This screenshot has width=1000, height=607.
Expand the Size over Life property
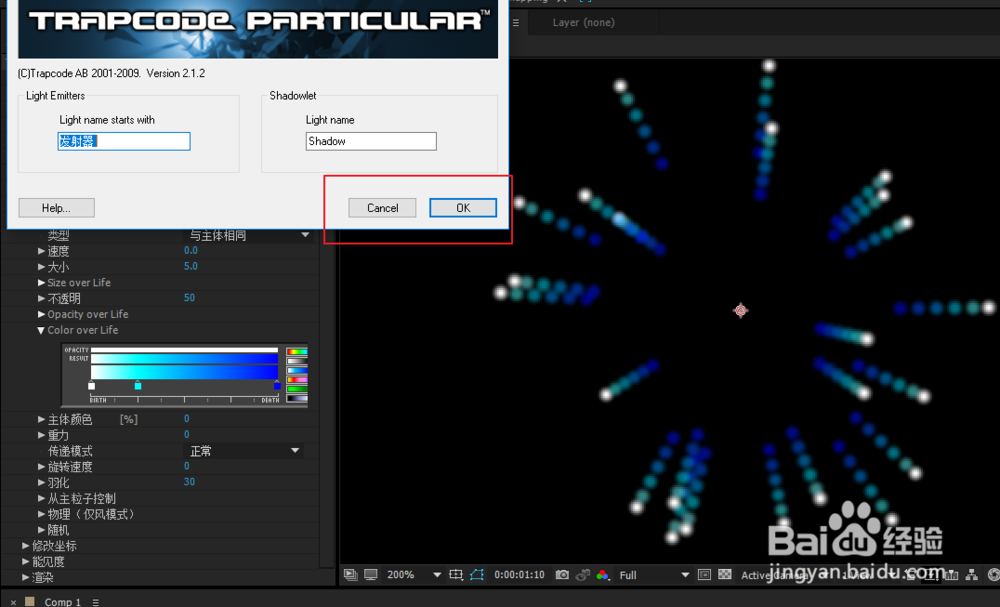pyautogui.click(x=41, y=282)
